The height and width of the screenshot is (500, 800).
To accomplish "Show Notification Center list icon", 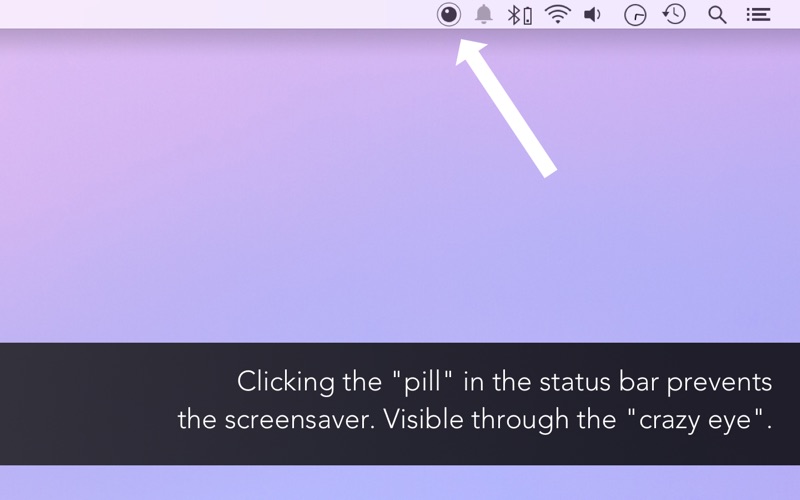I will pyautogui.click(x=758, y=14).
